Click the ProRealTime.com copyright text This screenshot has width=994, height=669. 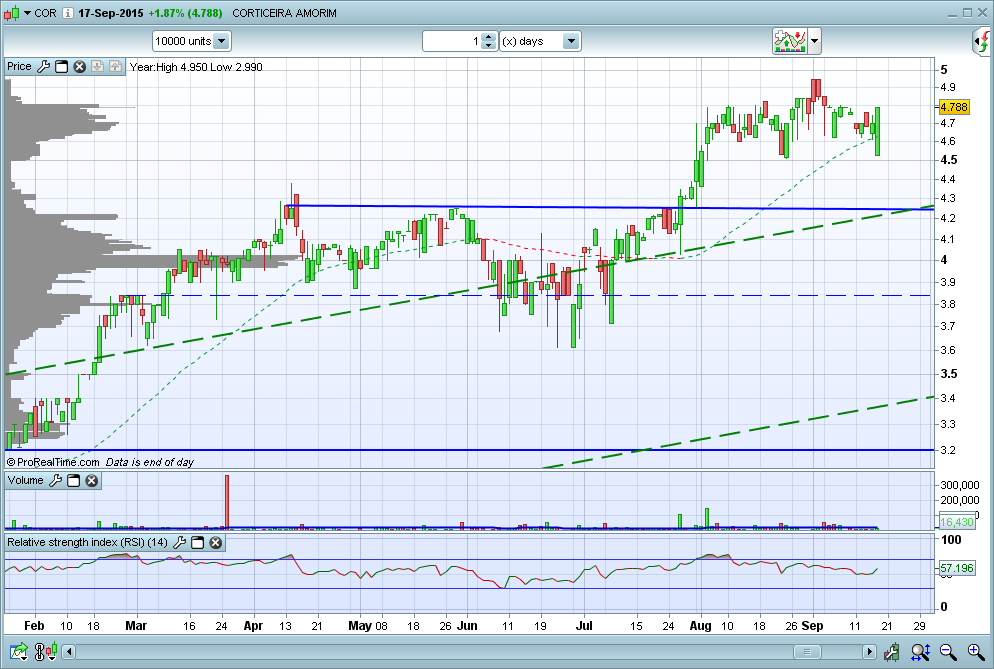pos(53,462)
